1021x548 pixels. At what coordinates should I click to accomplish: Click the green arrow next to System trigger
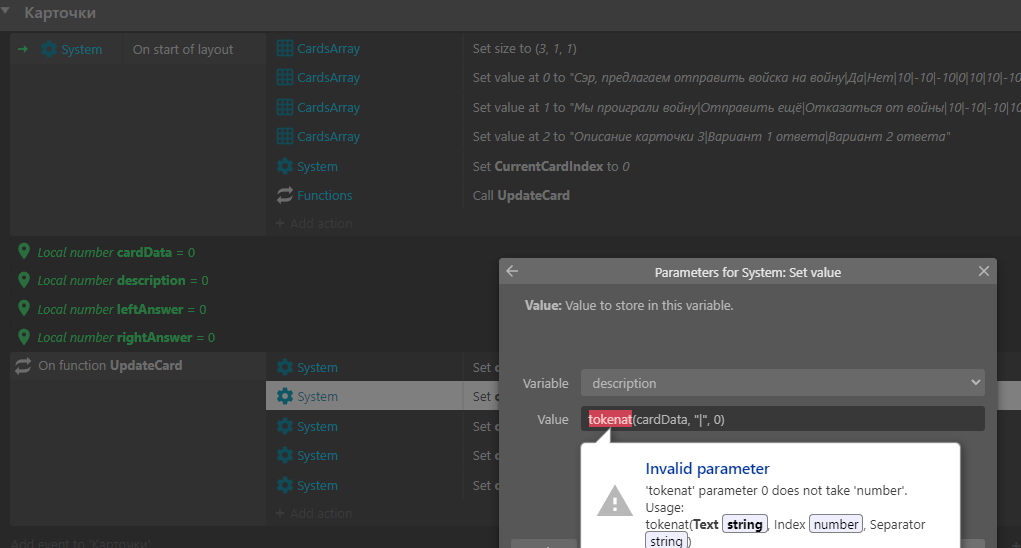point(23,49)
